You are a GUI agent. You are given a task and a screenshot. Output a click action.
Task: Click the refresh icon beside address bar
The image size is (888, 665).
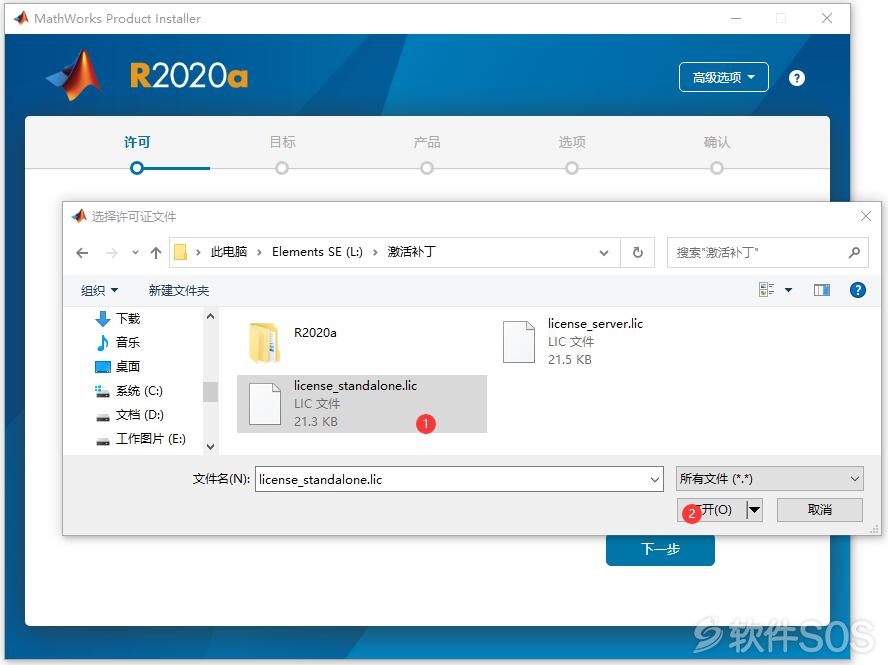click(638, 253)
